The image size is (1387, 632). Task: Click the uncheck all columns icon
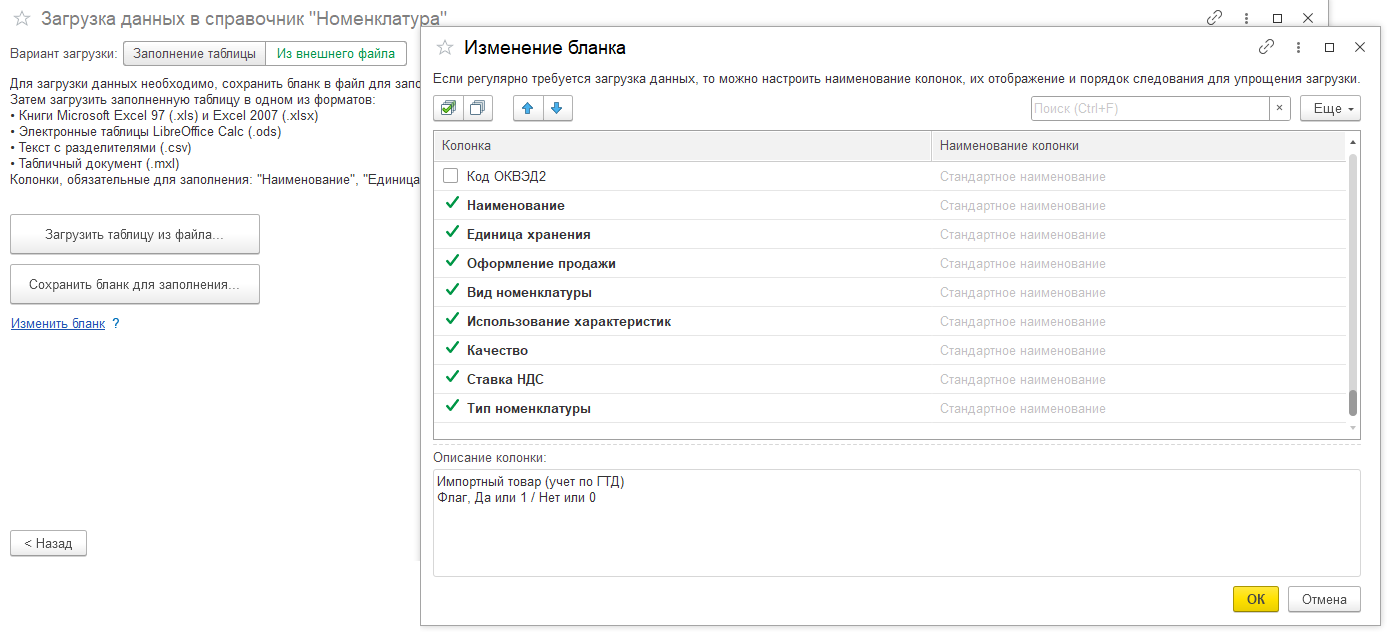pos(478,108)
